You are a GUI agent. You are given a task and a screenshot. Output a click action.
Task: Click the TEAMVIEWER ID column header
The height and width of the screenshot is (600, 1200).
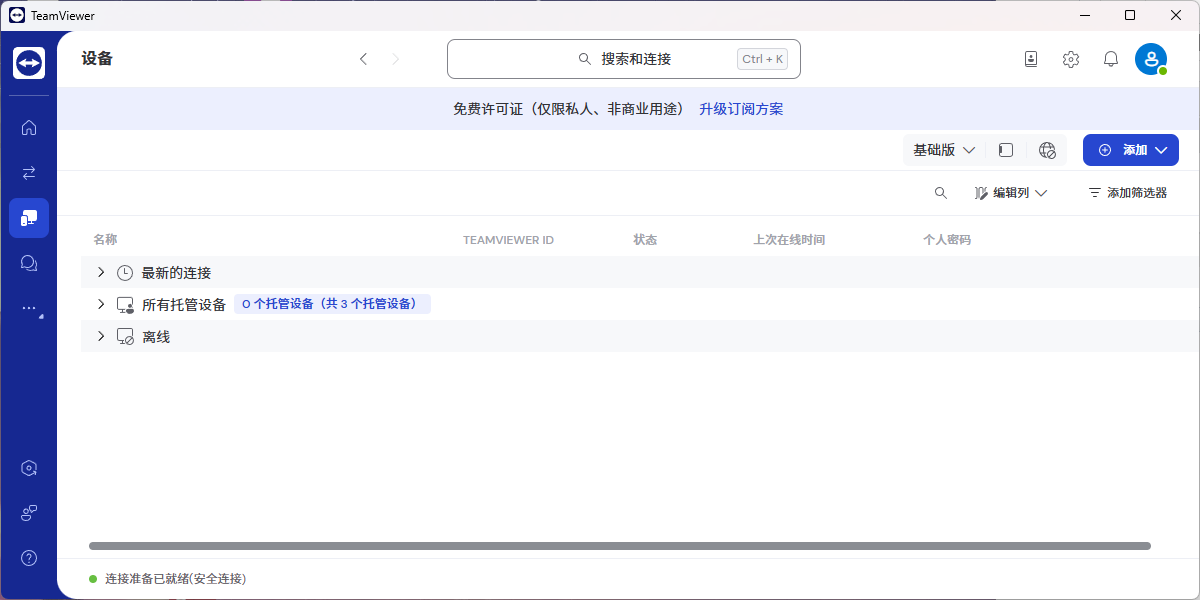point(508,240)
